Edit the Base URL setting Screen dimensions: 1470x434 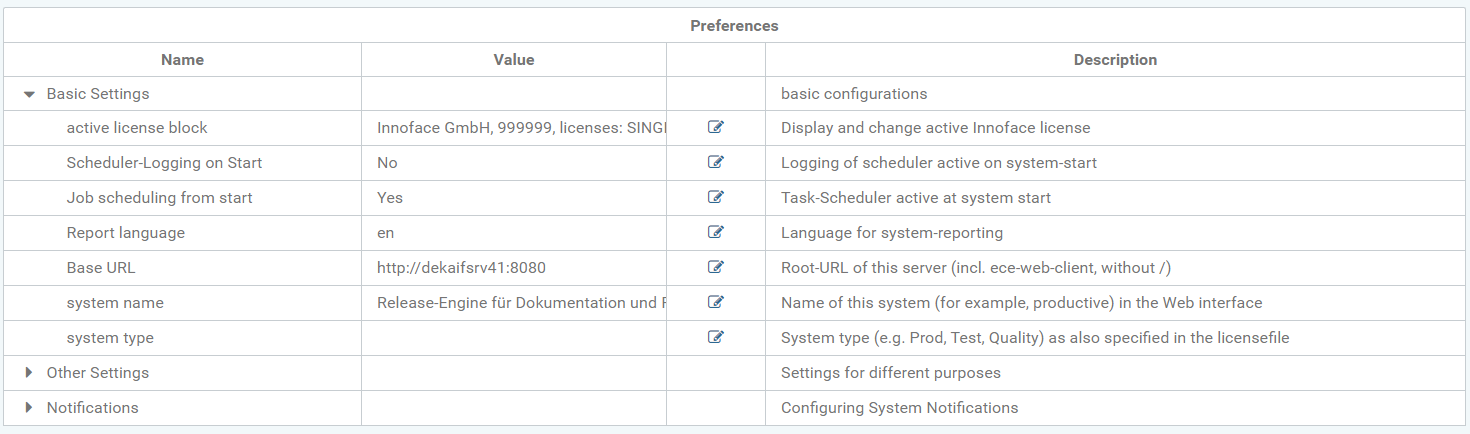715,267
